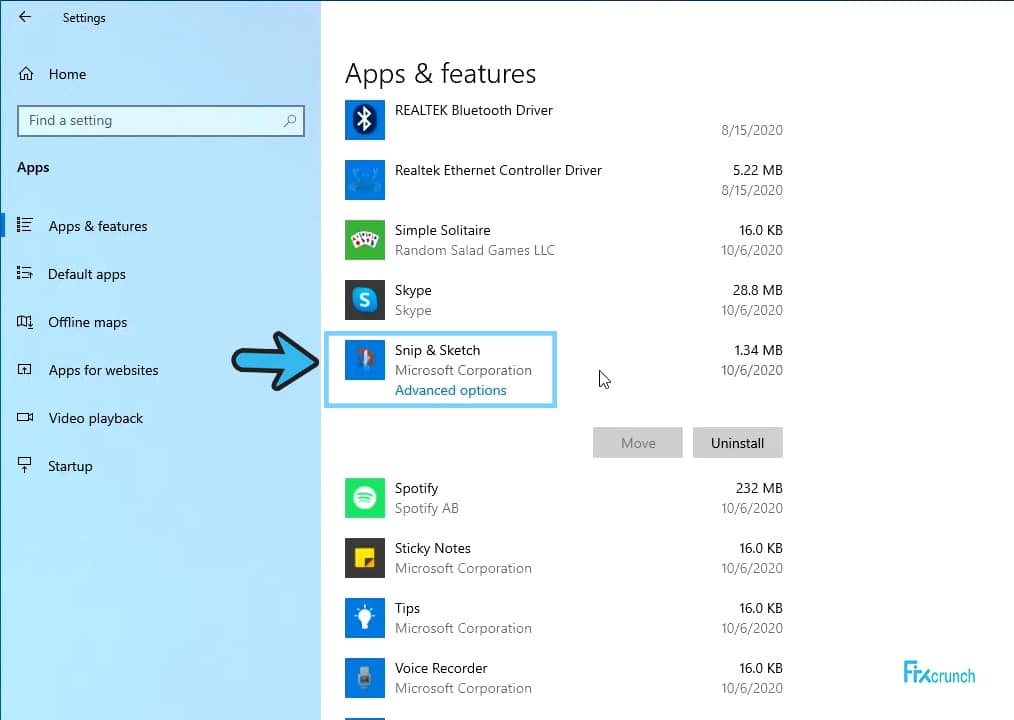Screen dimensions: 1014x720
Task: Select the Tips app name
Action: (407, 608)
